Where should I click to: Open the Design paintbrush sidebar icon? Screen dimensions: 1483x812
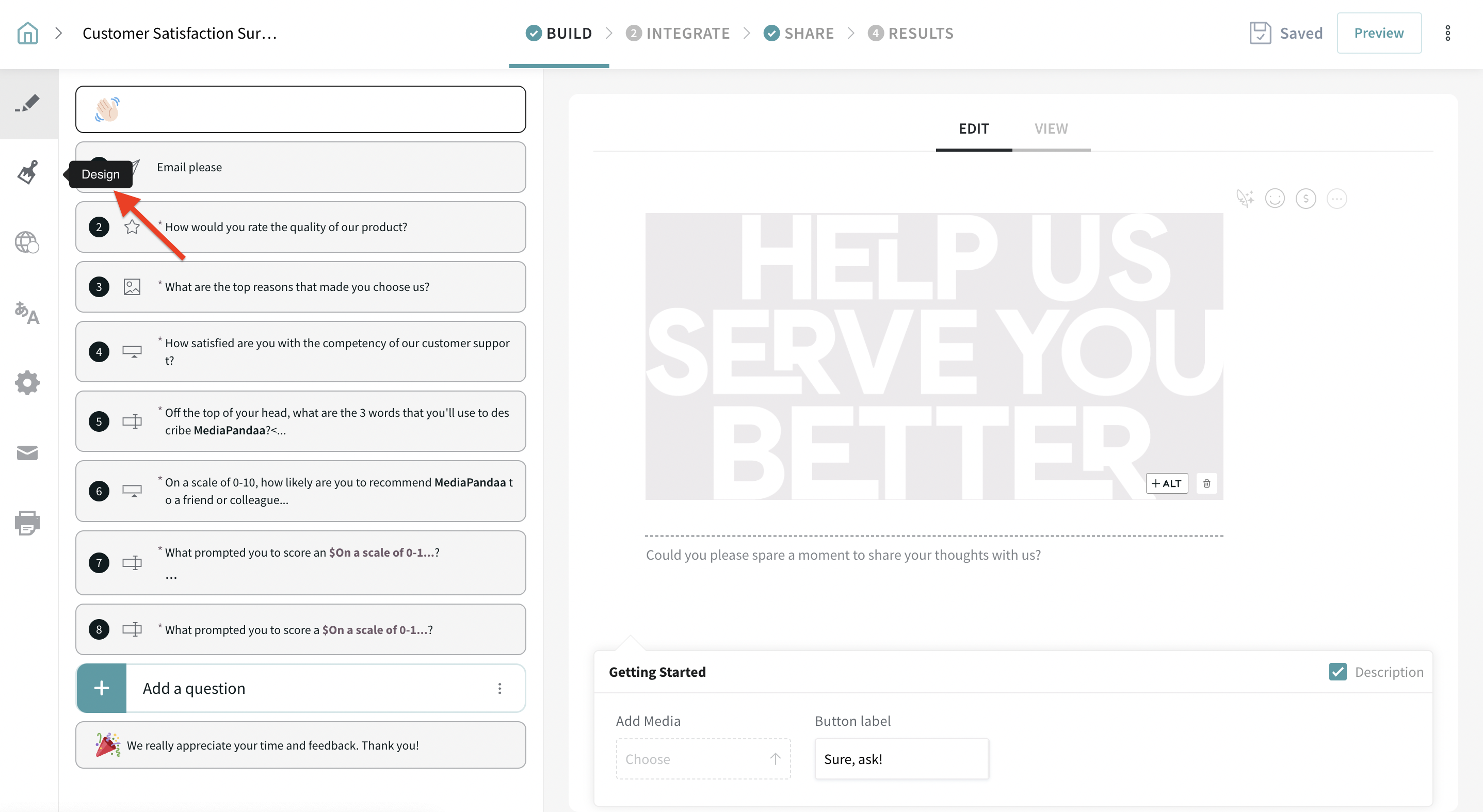click(28, 172)
